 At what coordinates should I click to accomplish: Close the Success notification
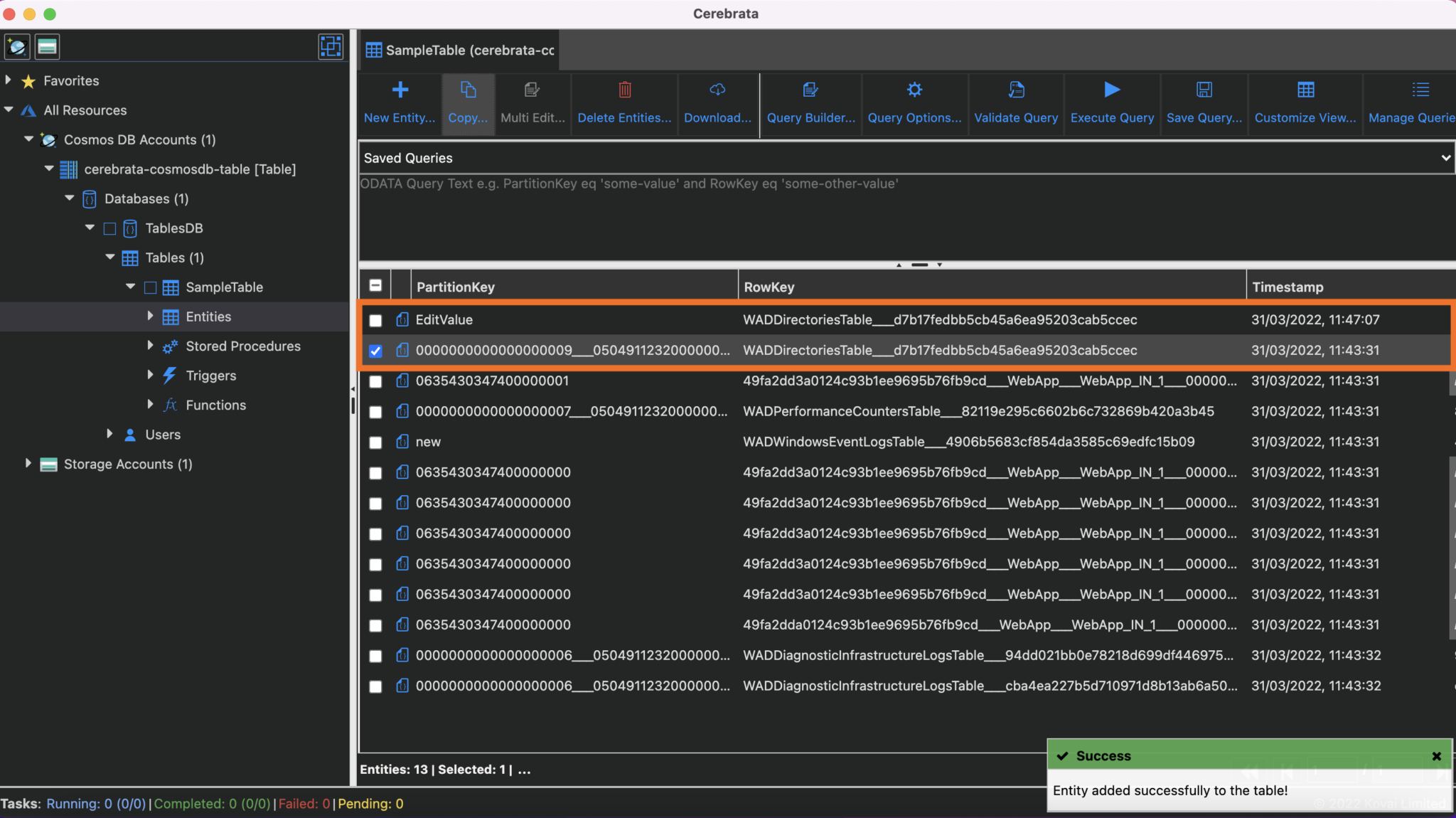1436,756
